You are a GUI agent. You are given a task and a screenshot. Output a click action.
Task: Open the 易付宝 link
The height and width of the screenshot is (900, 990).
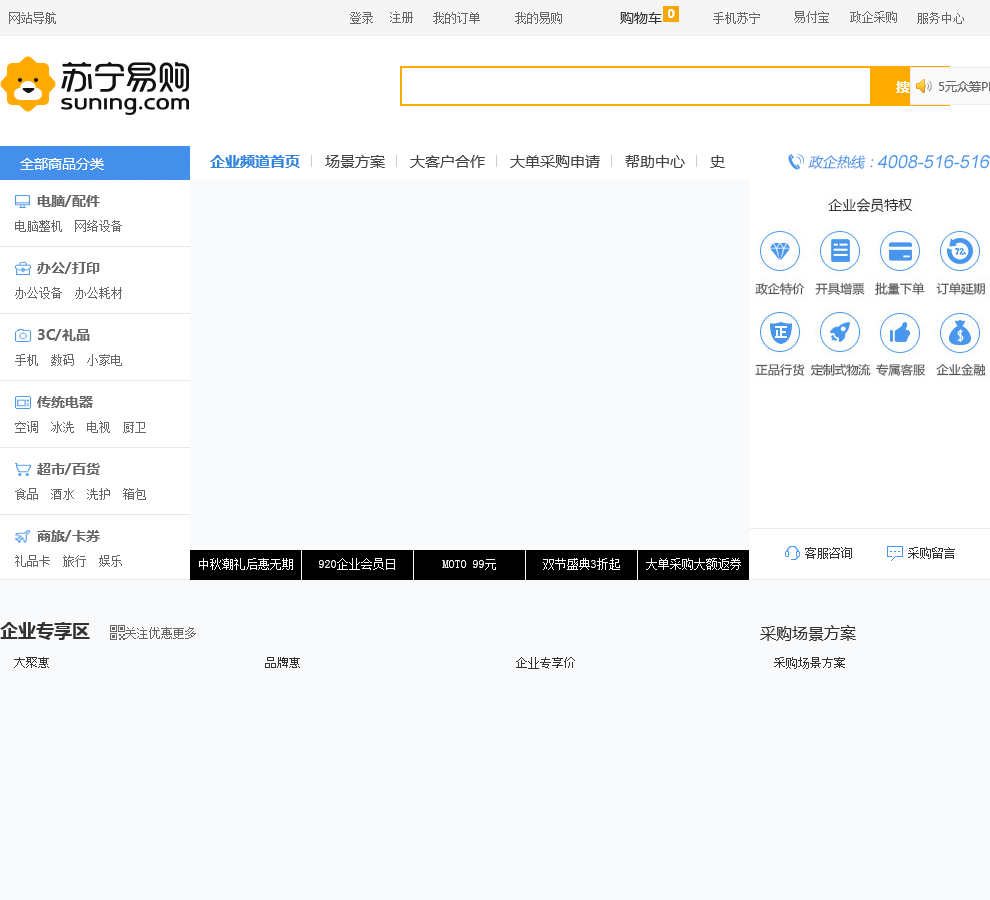pyautogui.click(x=811, y=18)
